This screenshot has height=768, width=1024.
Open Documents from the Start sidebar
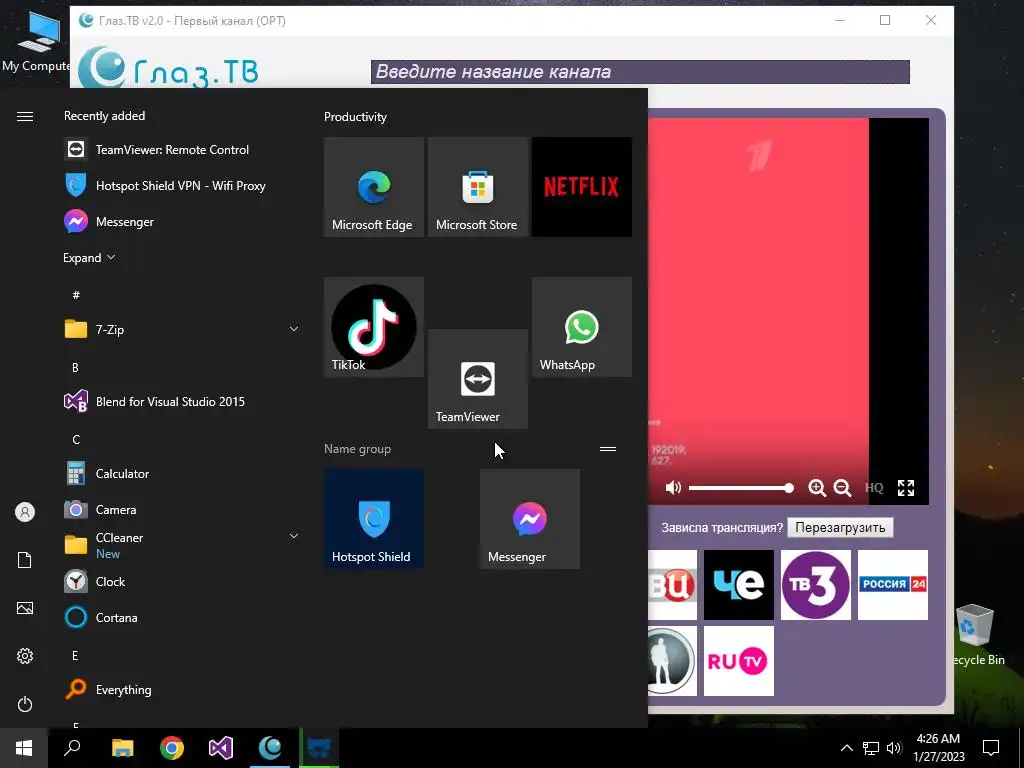[x=25, y=560]
